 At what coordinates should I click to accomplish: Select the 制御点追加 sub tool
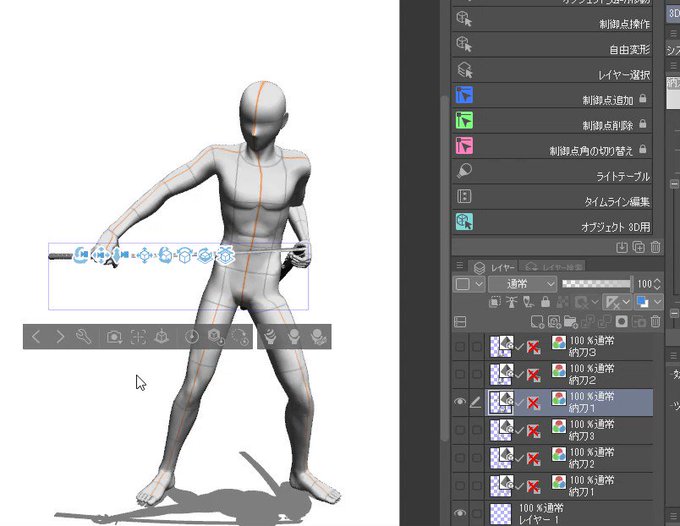point(552,95)
